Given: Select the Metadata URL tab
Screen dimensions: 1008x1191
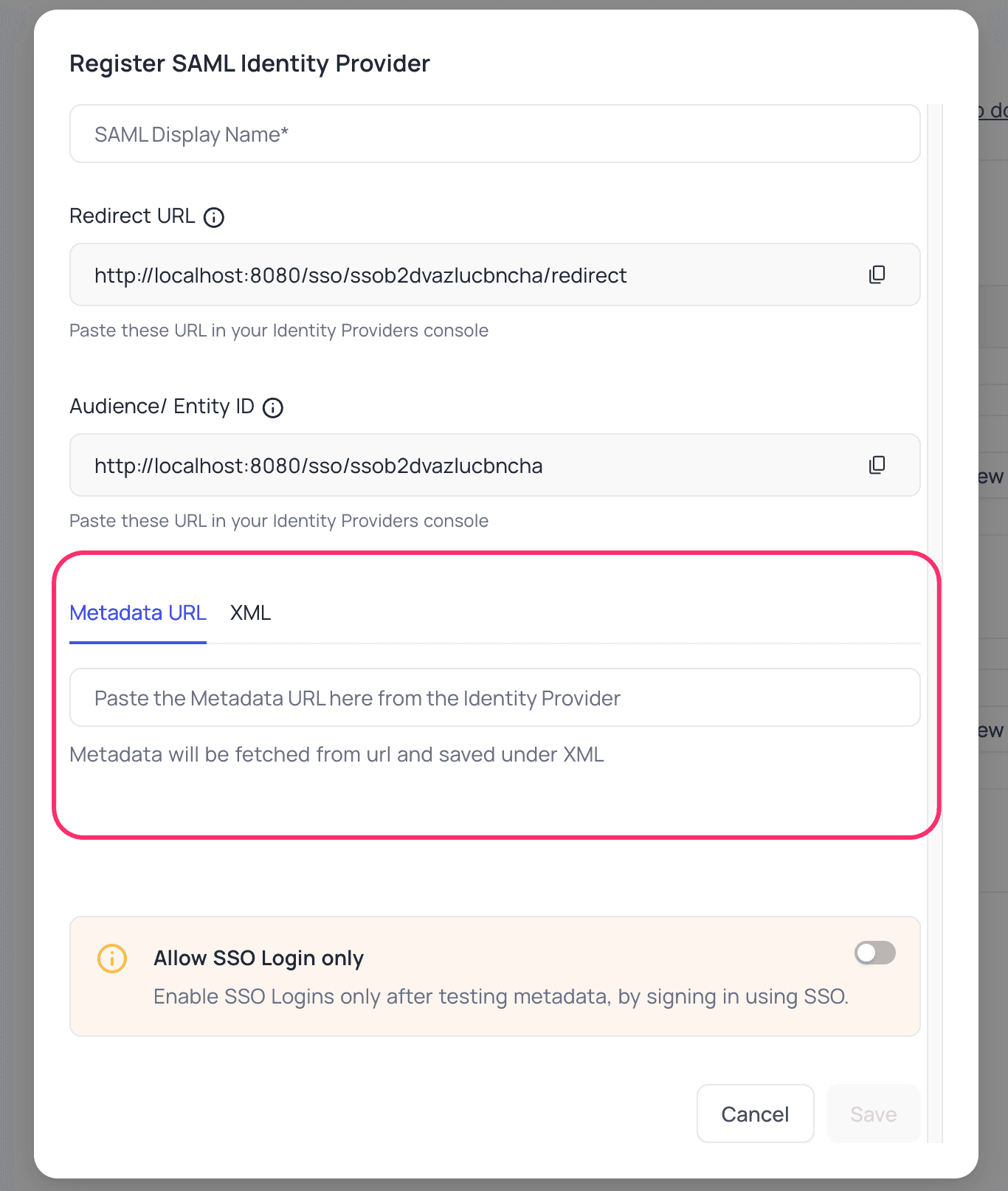Looking at the screenshot, I should 137,612.
